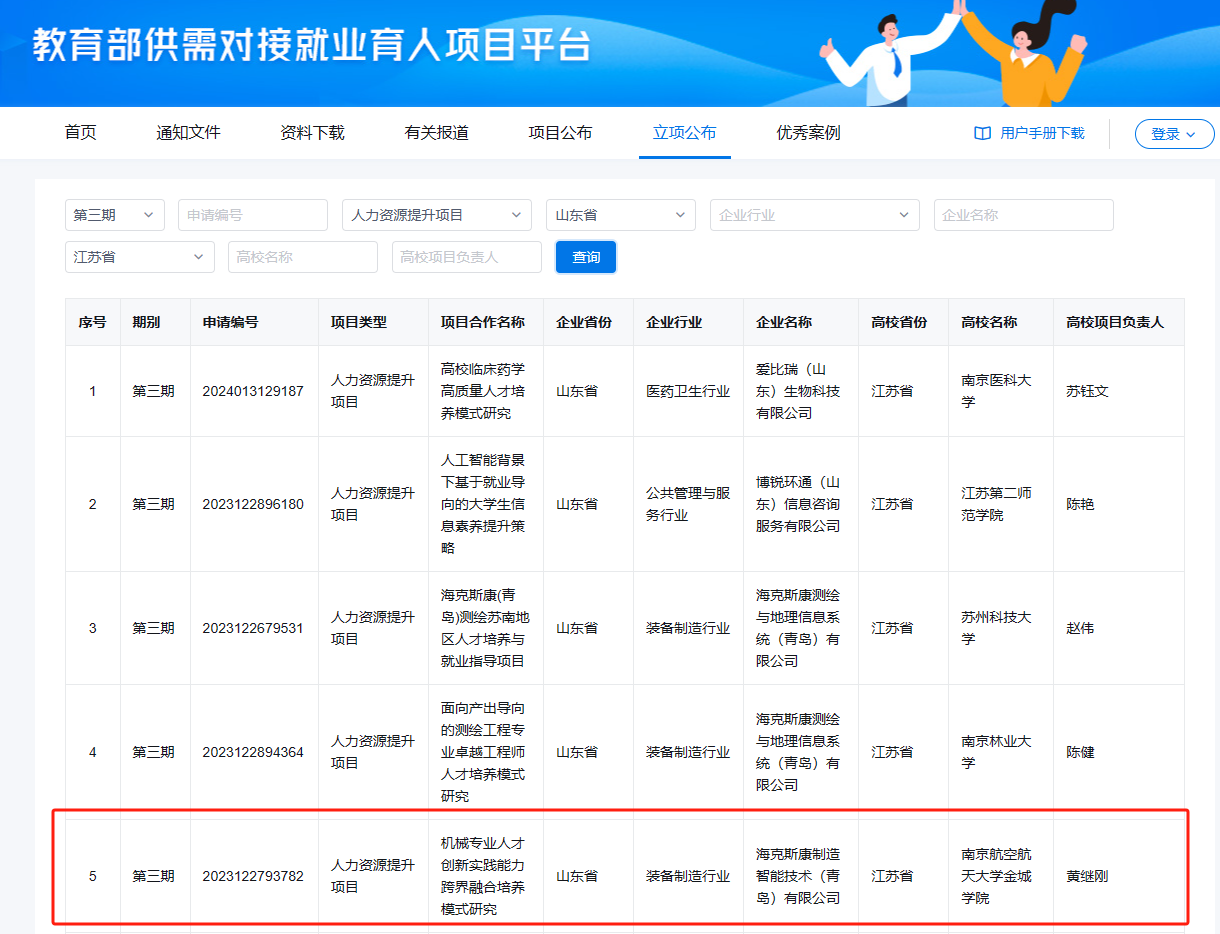Open the 资料下载 tab
Screen dimensions: 1220x934
312,133
